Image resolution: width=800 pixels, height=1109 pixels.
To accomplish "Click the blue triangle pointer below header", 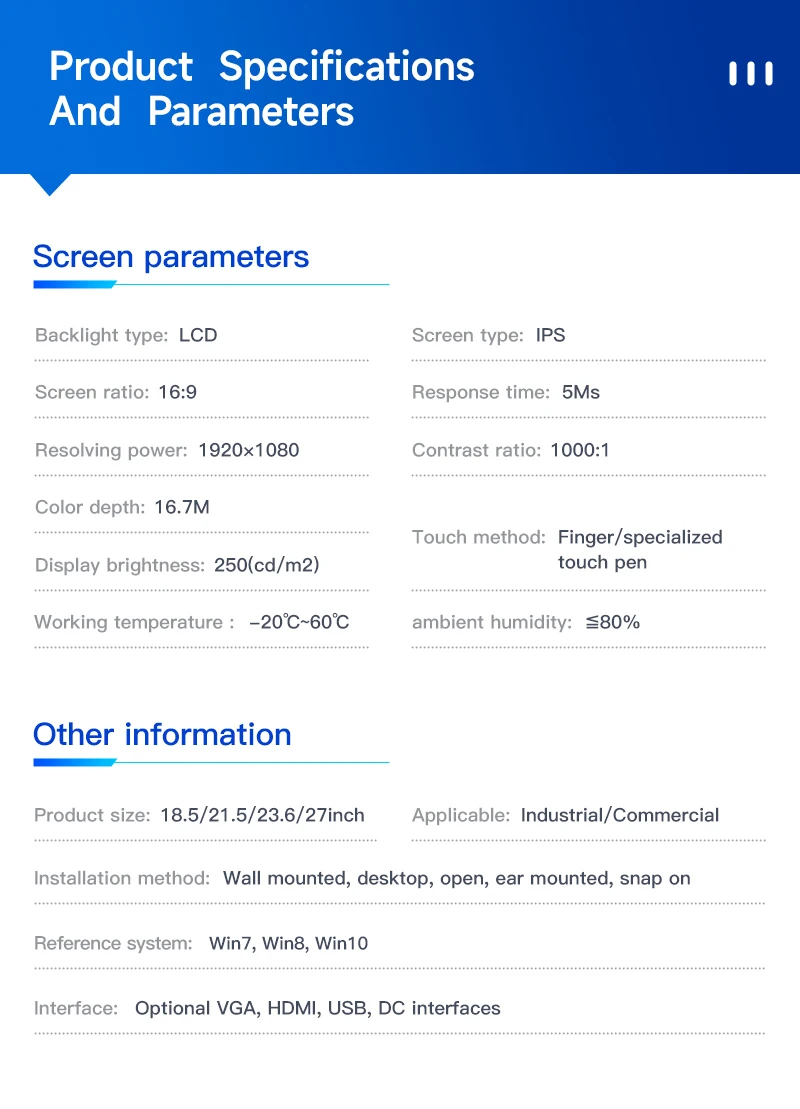I will click(x=50, y=184).
